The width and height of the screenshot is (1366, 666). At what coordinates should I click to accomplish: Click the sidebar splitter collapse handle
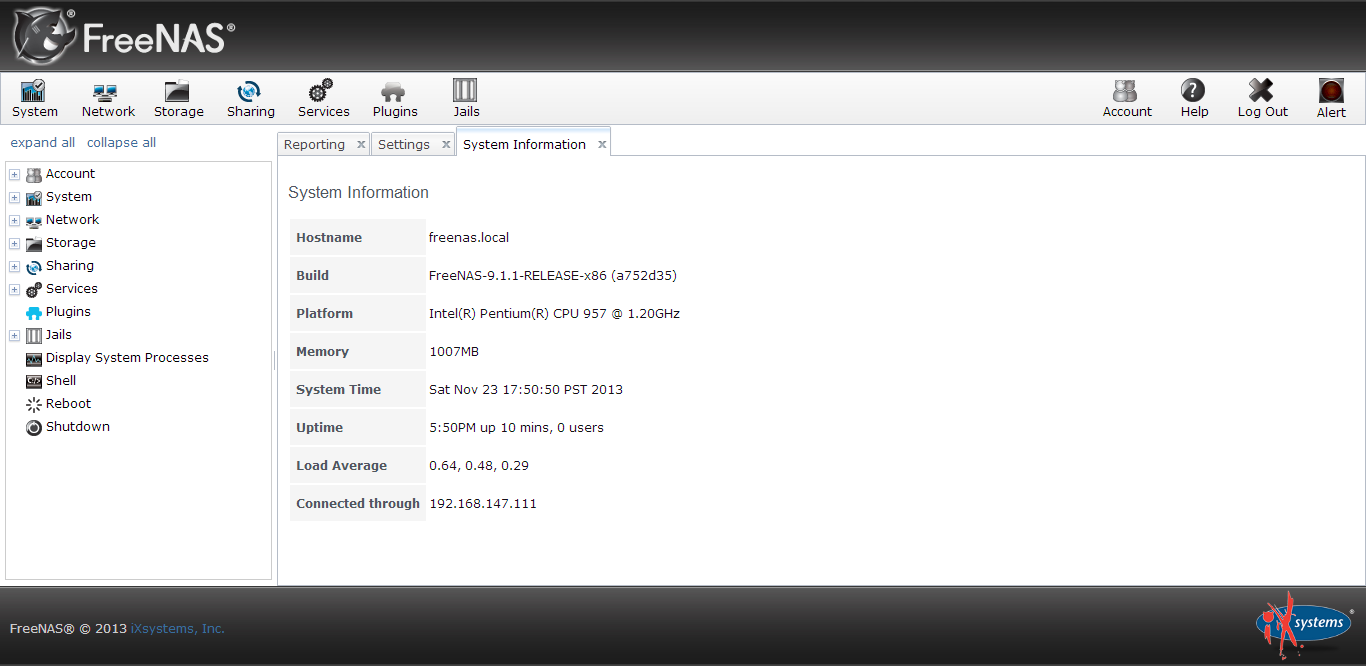point(274,360)
